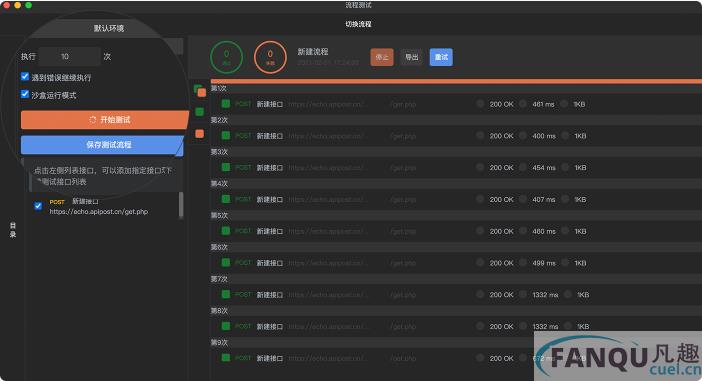
Task: Click the 开始测试 button
Action: (104, 120)
